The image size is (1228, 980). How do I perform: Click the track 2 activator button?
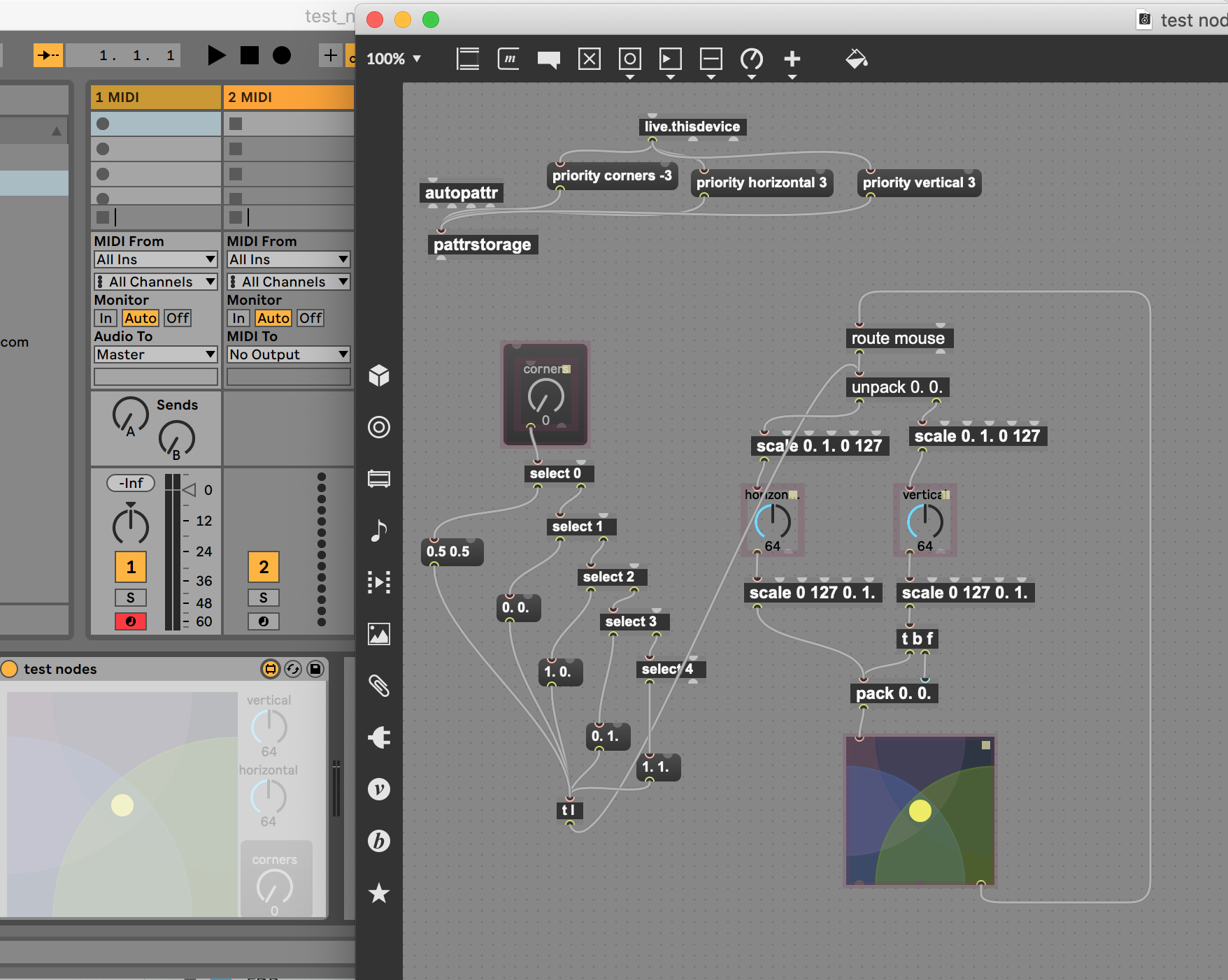(x=264, y=567)
